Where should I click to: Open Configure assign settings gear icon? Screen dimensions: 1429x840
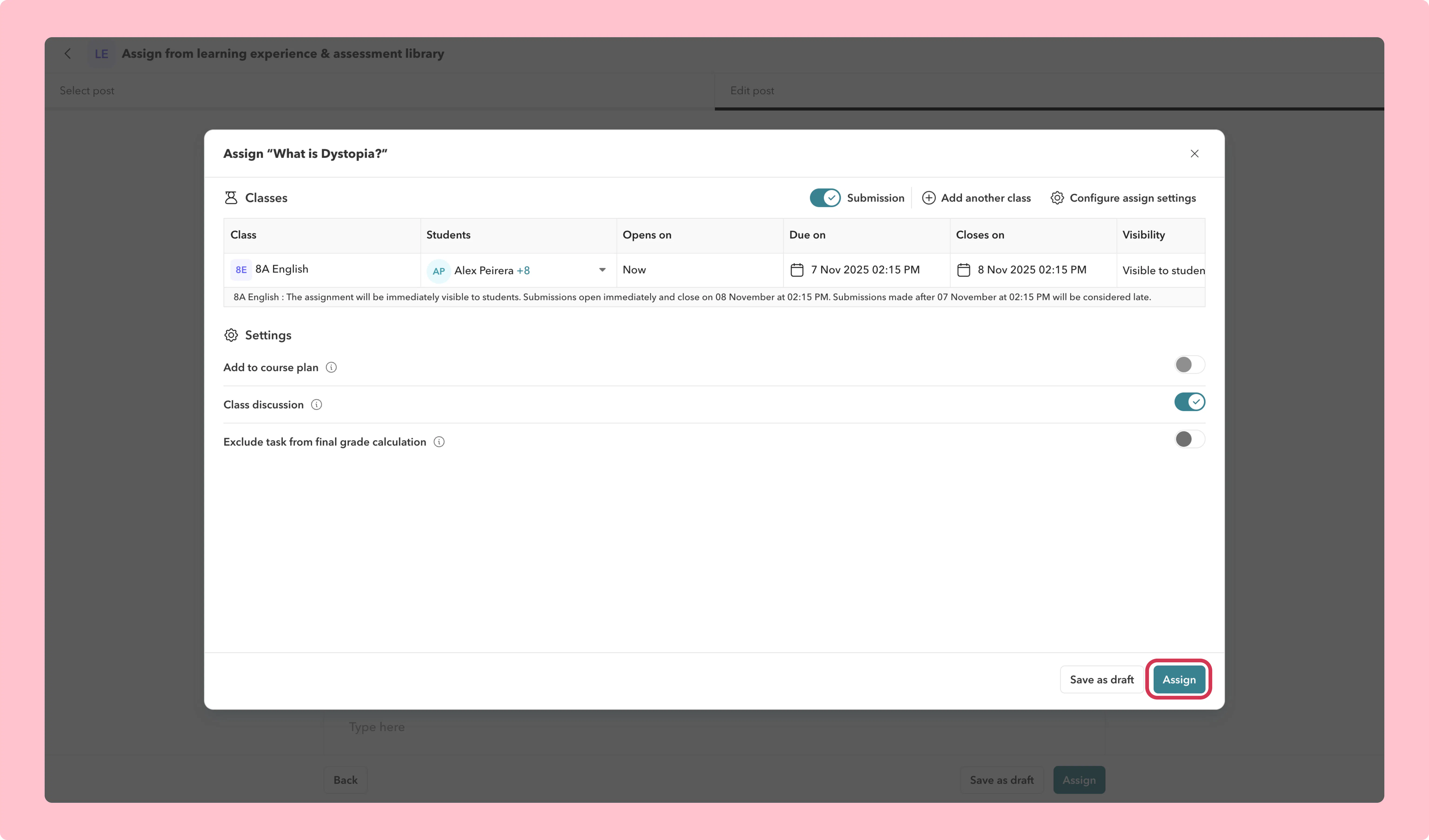pos(1057,198)
